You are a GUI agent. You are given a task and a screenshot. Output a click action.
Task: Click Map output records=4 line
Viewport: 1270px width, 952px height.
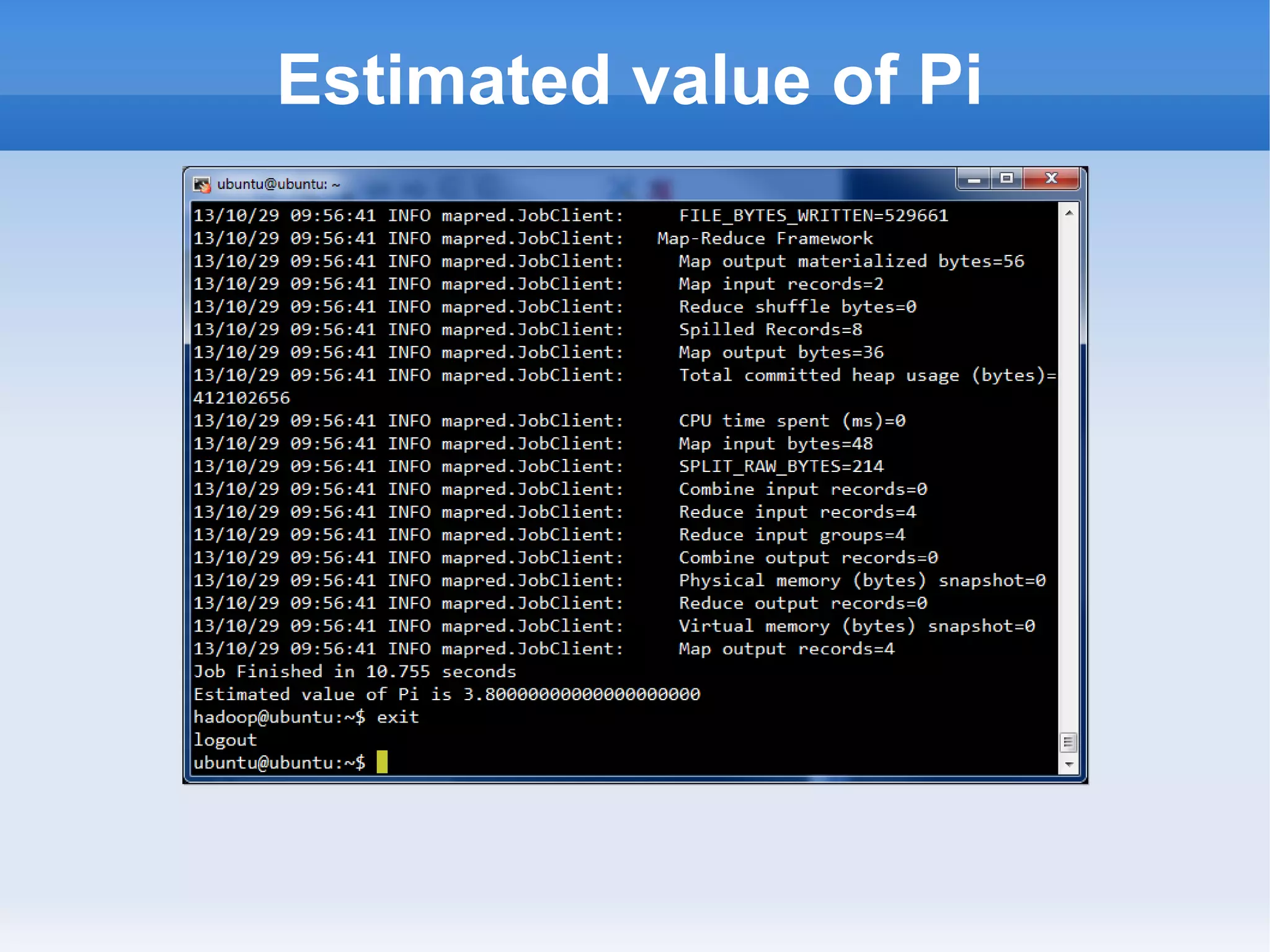[787, 649]
